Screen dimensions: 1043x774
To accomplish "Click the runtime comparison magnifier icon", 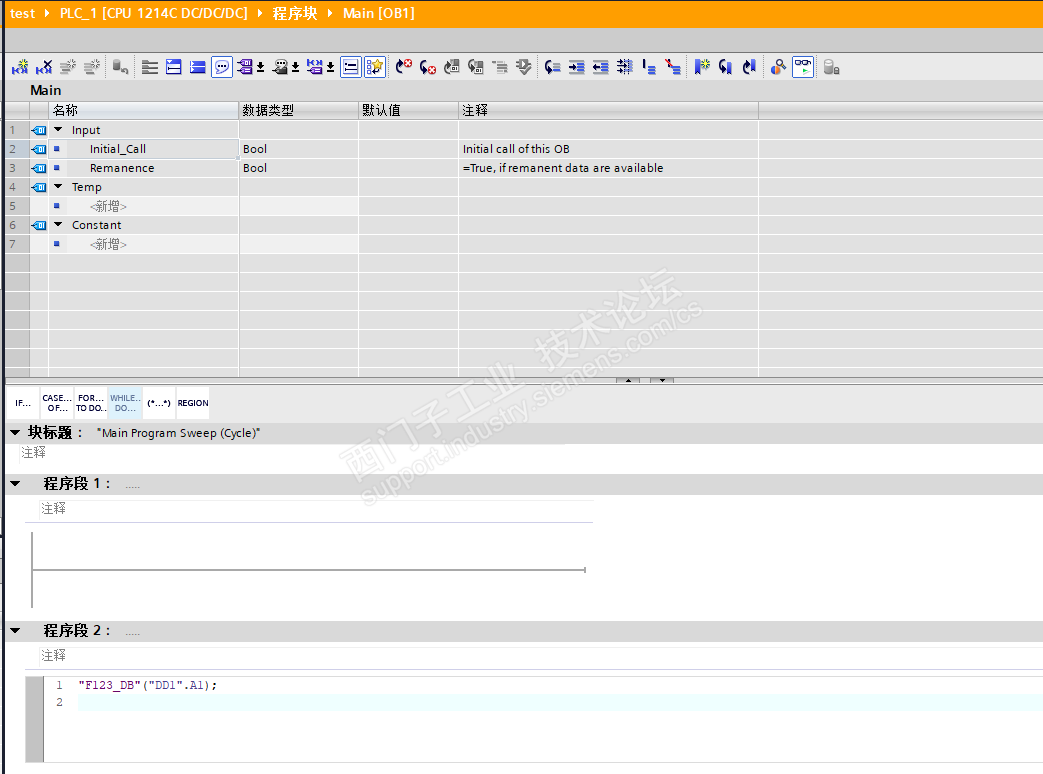I will (x=778, y=67).
